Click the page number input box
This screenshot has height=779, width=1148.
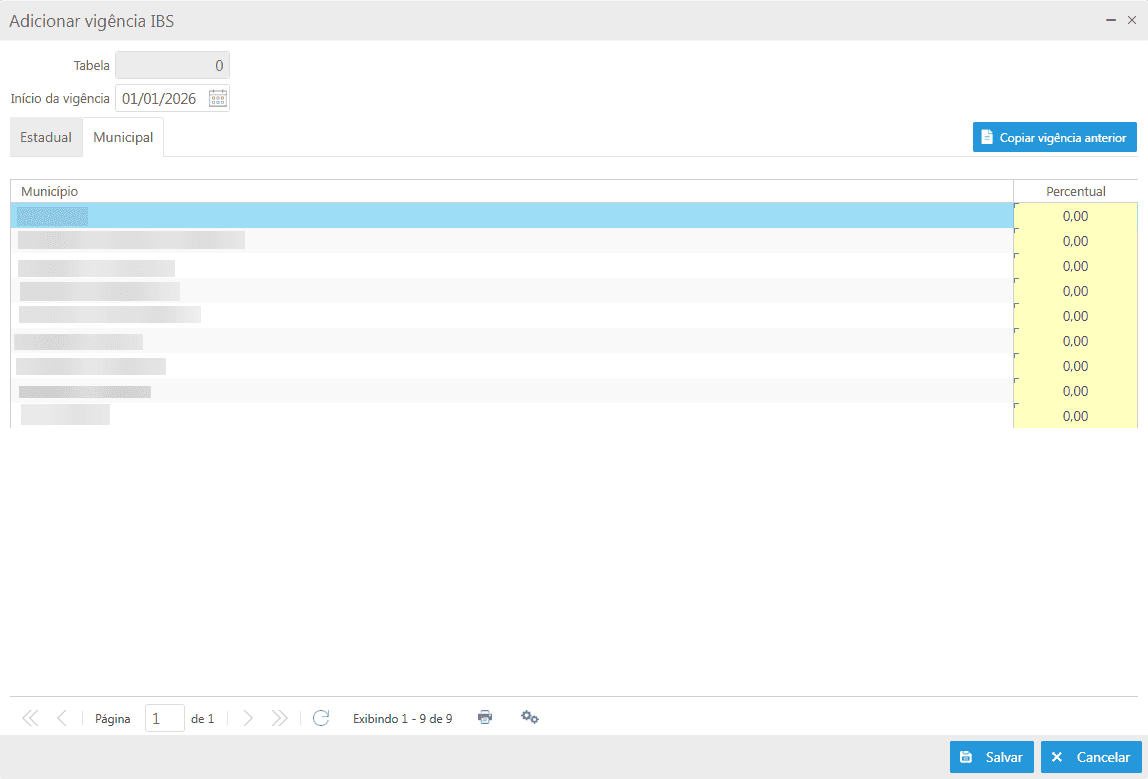(x=164, y=718)
